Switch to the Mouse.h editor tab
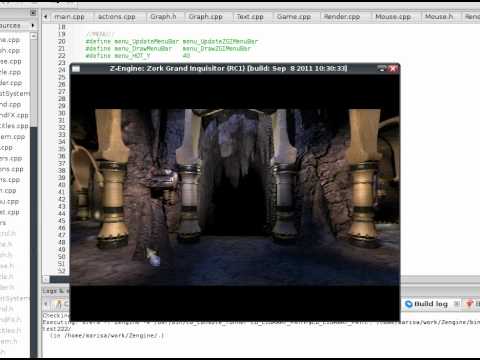 click(439, 16)
